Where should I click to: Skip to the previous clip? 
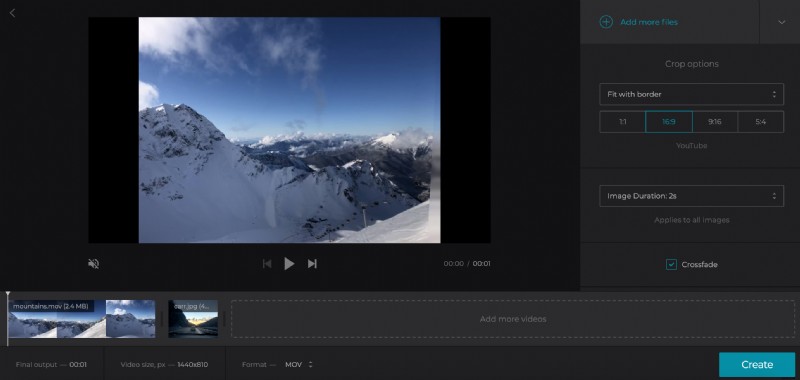[266, 264]
